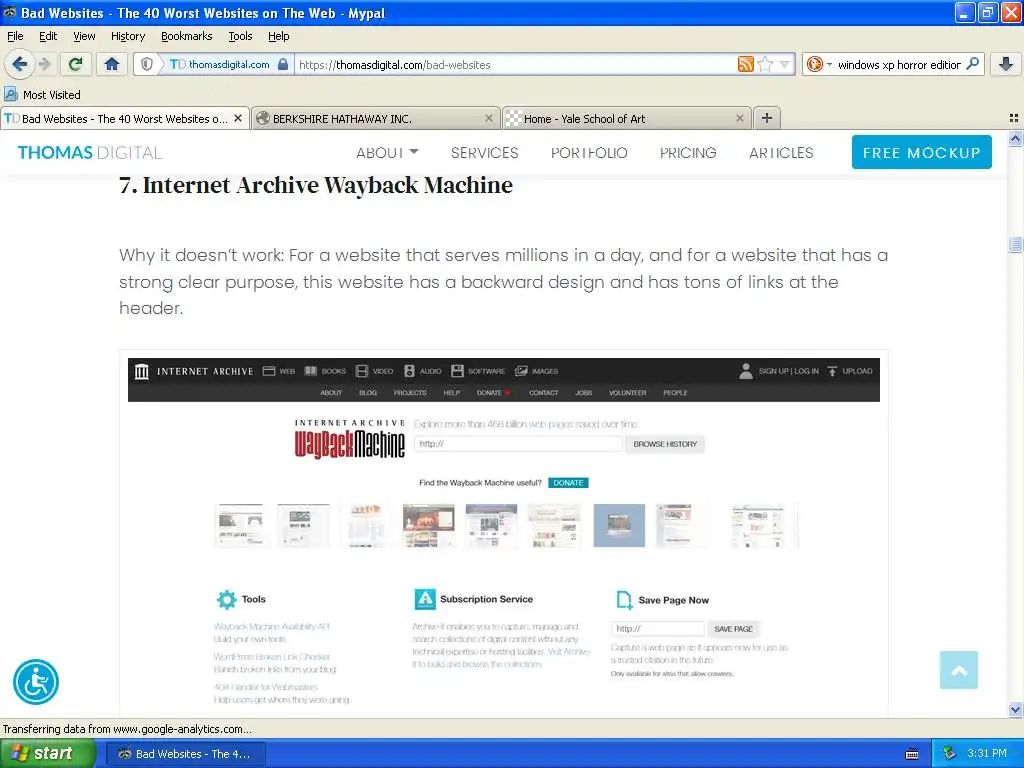The width and height of the screenshot is (1024, 768).
Task: Open the ARTICLES nav link
Action: [x=781, y=152]
